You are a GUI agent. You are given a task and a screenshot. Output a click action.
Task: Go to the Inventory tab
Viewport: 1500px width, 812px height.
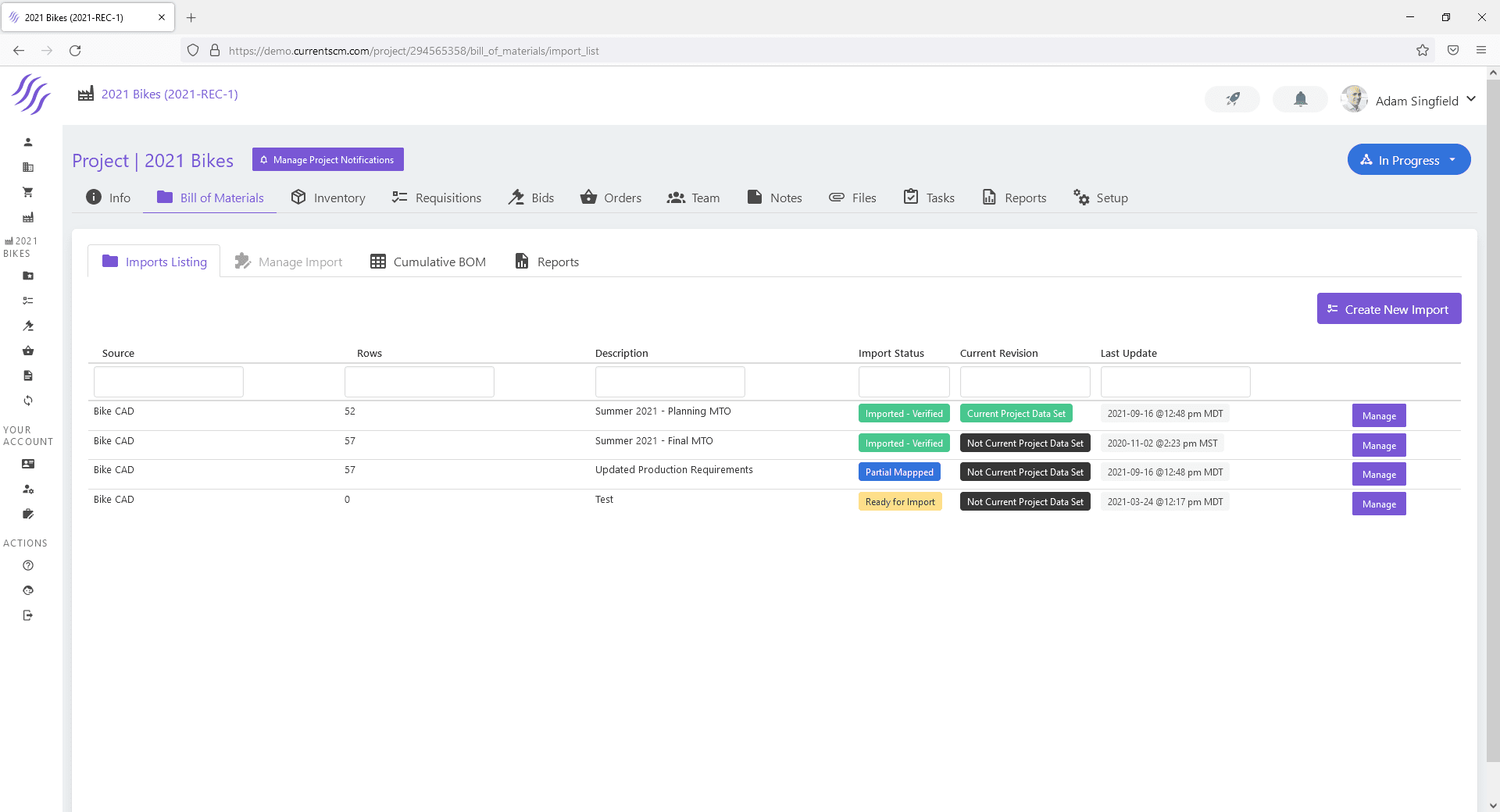(328, 198)
